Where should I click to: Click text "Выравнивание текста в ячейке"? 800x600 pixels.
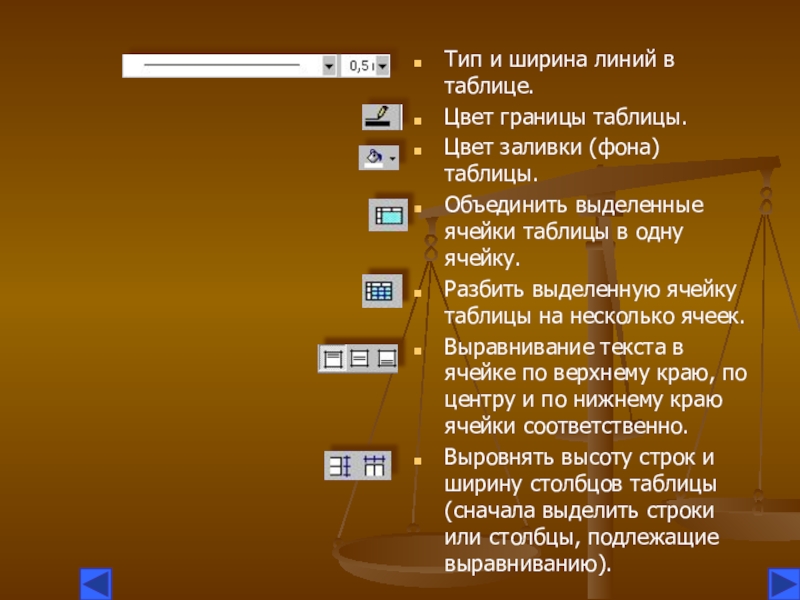[x=563, y=360]
